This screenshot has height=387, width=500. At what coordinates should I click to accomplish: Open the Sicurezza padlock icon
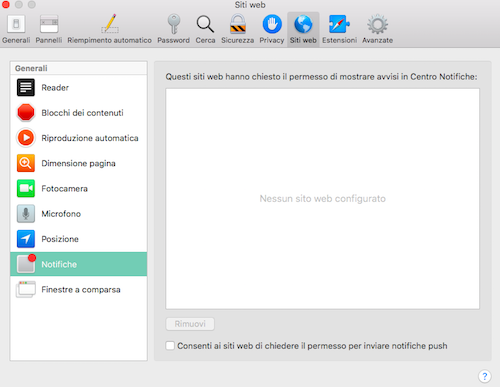238,24
